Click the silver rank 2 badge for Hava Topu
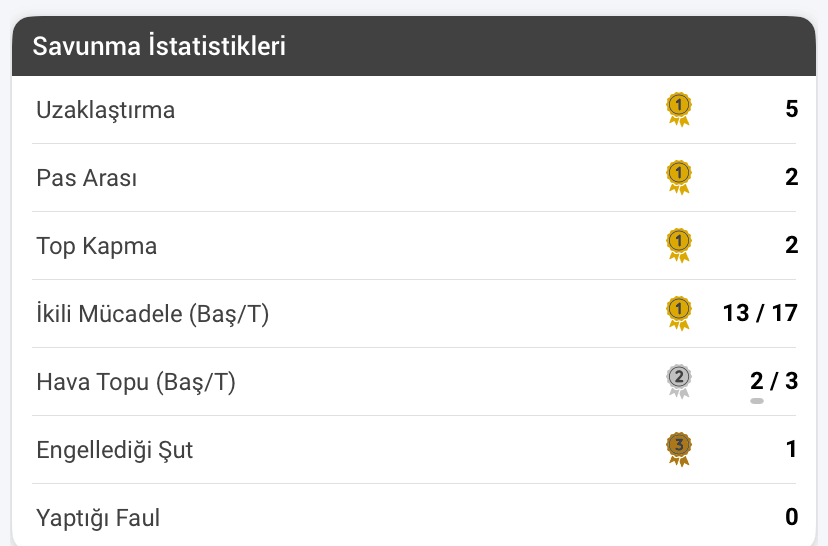 tap(679, 381)
